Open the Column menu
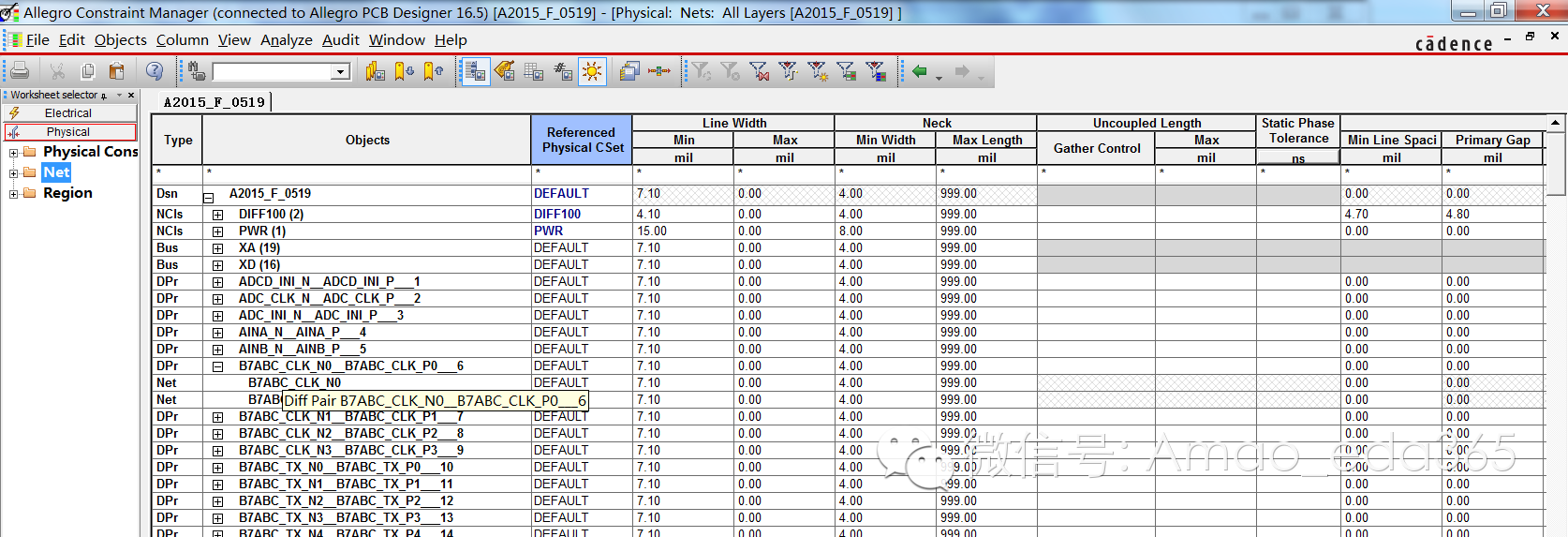 [183, 39]
